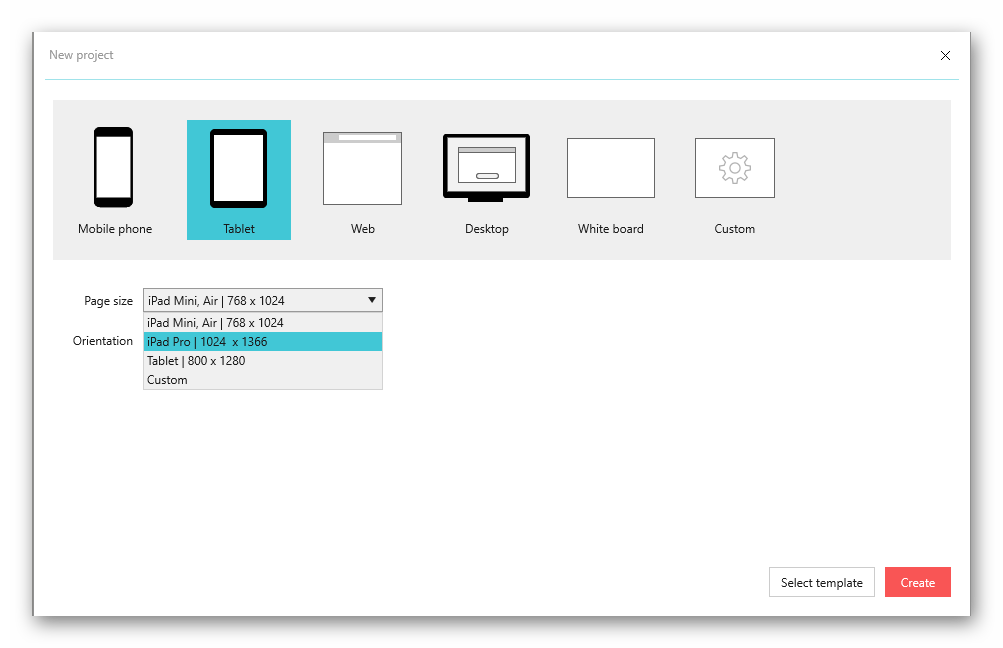The width and height of the screenshot is (1003, 648).
Task: Choose the Tablet device icon
Action: point(238,168)
